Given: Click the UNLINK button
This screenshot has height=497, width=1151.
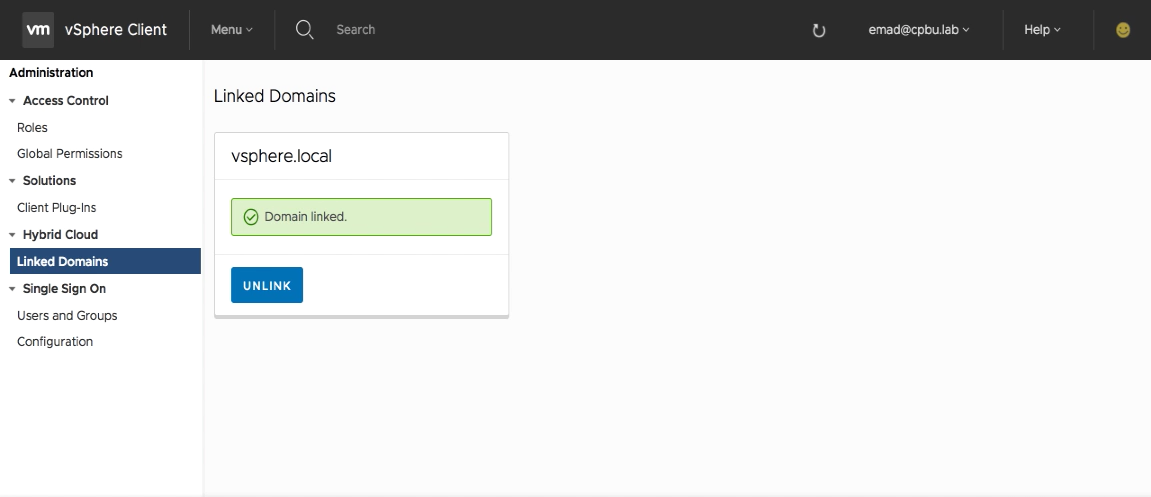Looking at the screenshot, I should [x=267, y=285].
